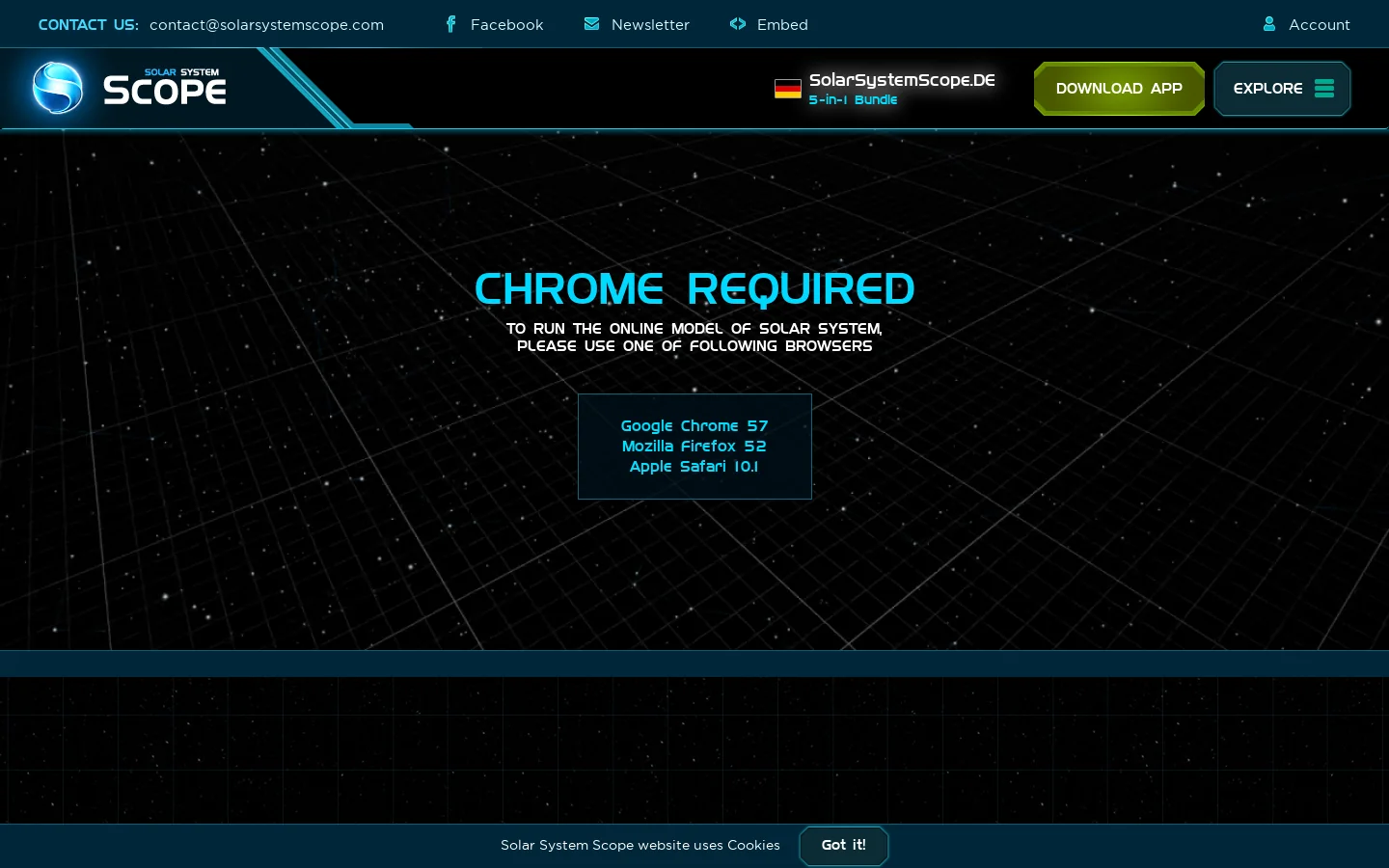The image size is (1389, 868).
Task: Open SolarSystemScope.DE site link
Action: point(902,80)
